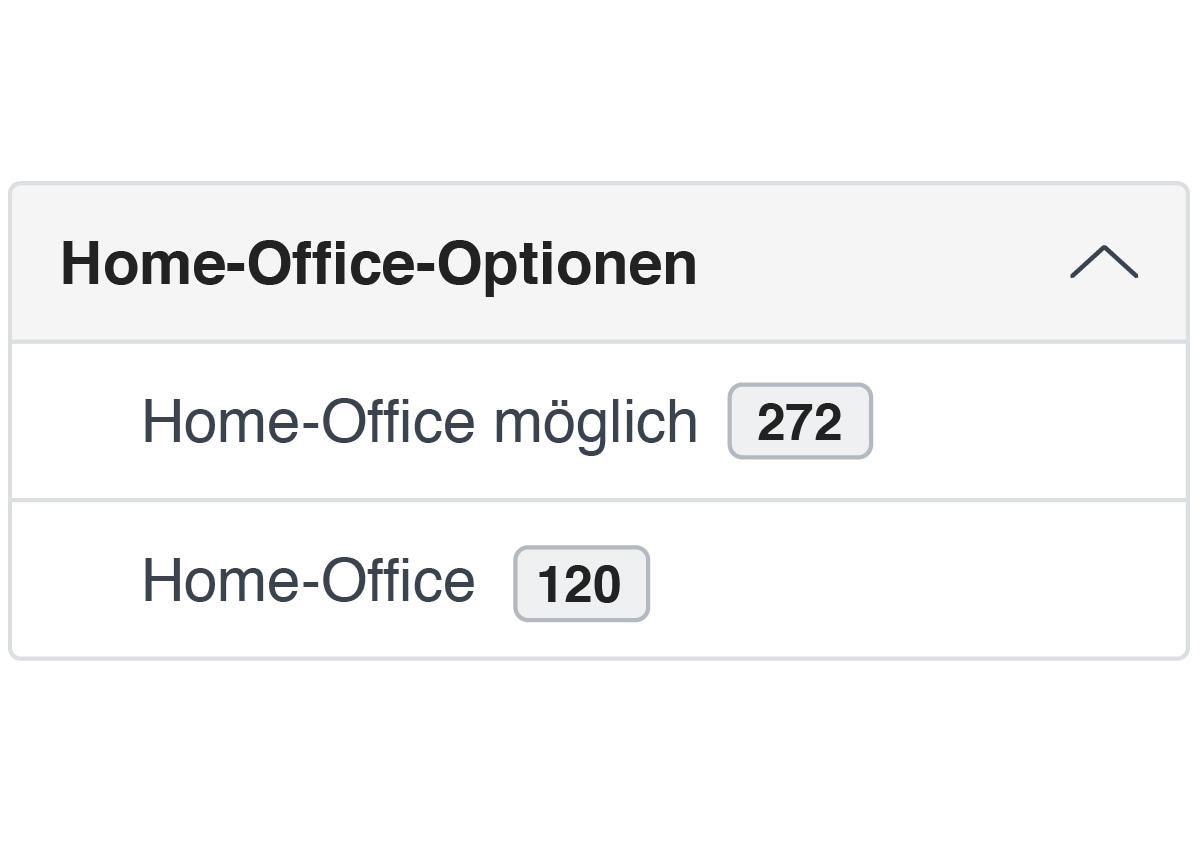Choose the filter with 120 results
Image resolution: width=1200 pixels, height=842 pixels.
pos(308,581)
